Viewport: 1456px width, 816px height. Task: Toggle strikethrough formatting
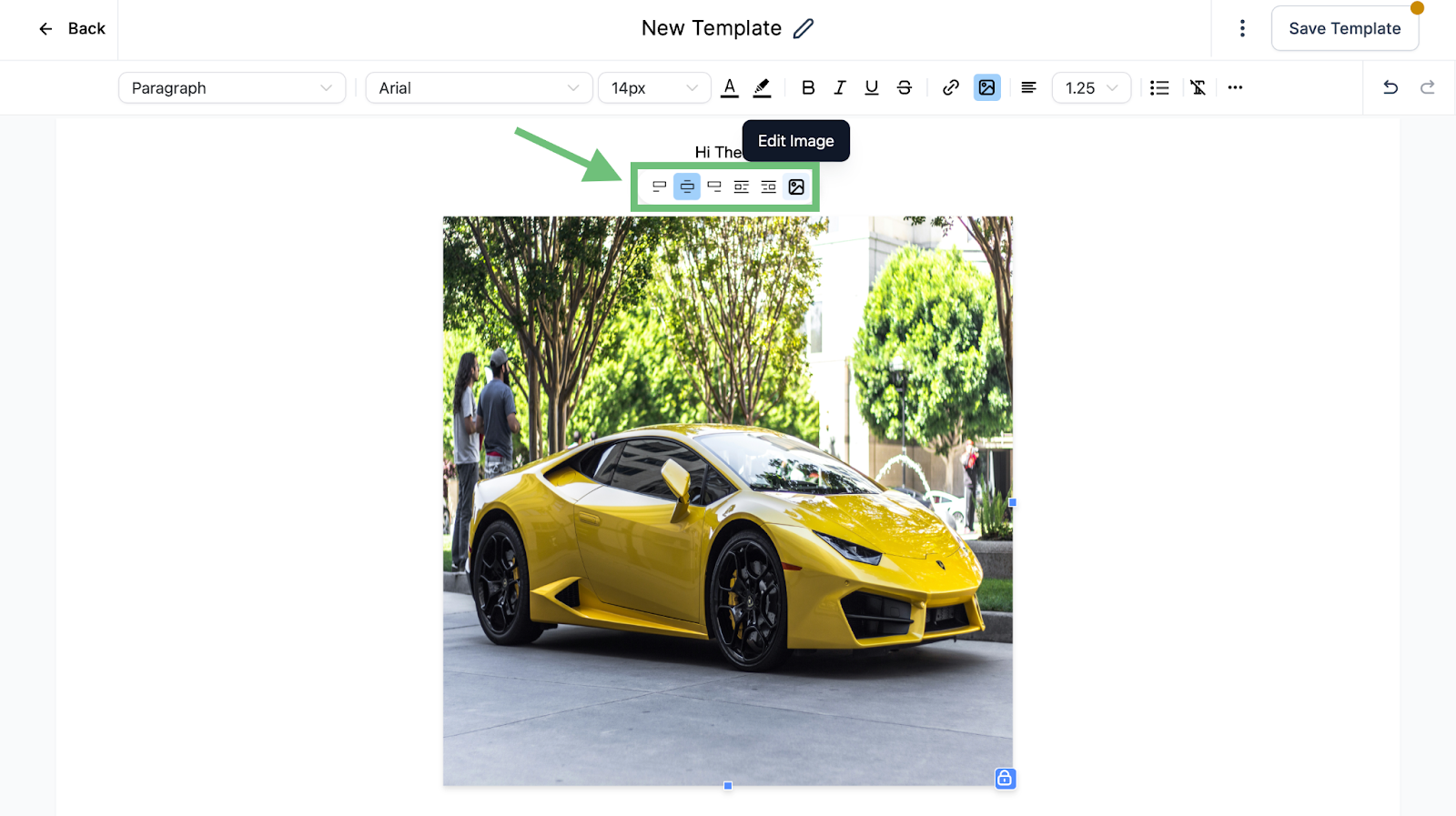click(x=905, y=88)
